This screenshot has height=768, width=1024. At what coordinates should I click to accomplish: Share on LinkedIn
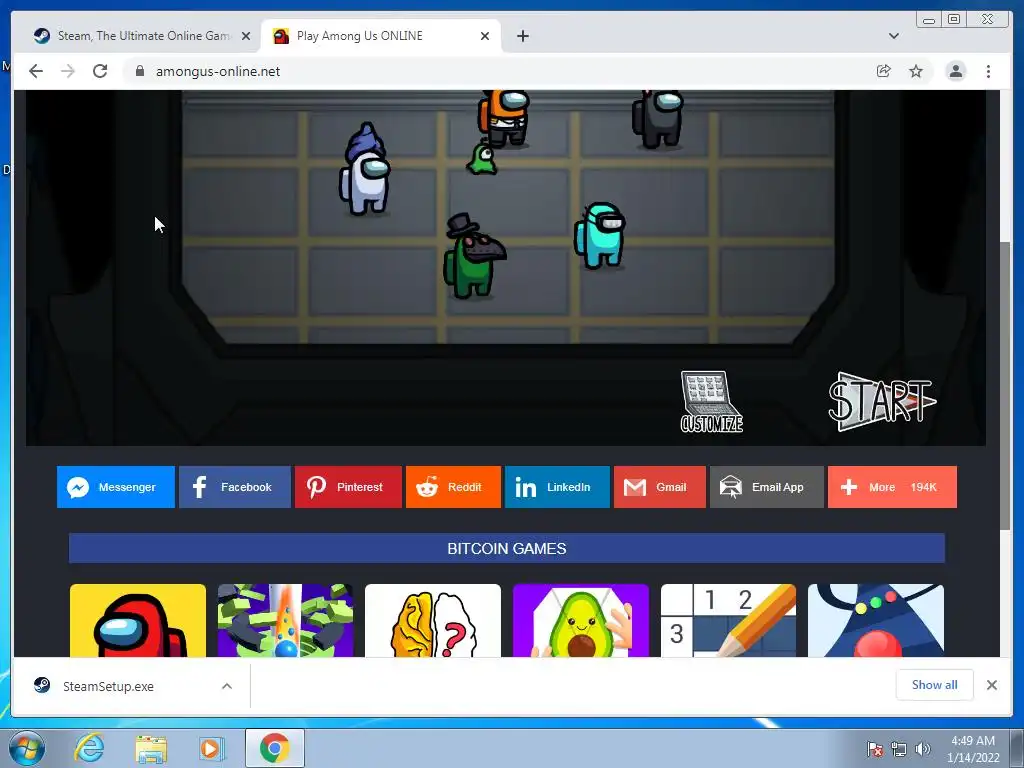[557, 487]
